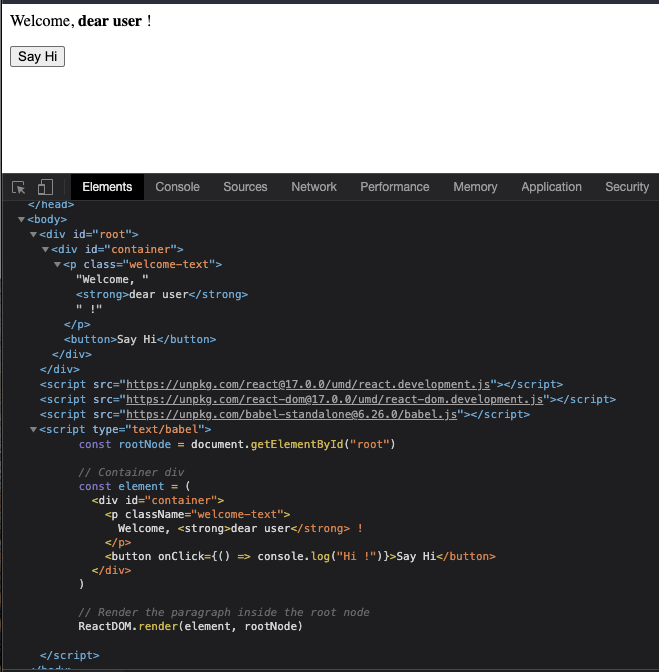Image resolution: width=659 pixels, height=672 pixels.
Task: Select the closing /head tag row
Action: click(x=51, y=205)
